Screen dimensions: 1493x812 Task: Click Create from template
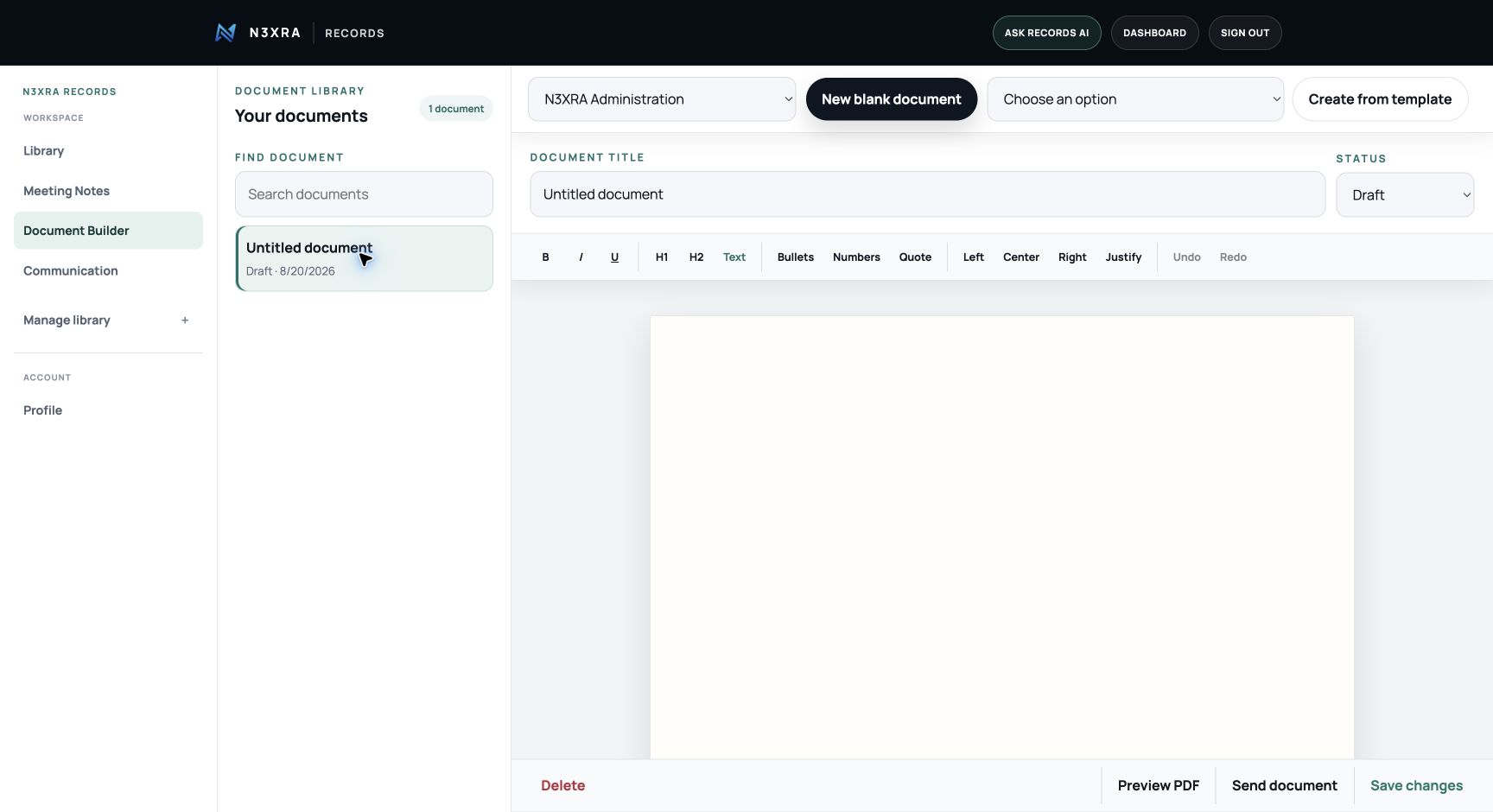[x=1380, y=99]
